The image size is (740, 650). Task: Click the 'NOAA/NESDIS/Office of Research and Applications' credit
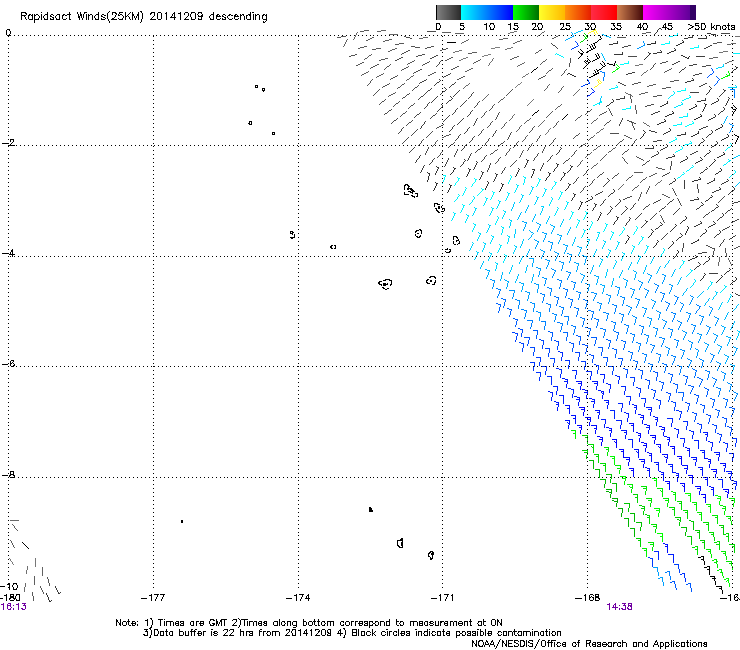click(589, 644)
